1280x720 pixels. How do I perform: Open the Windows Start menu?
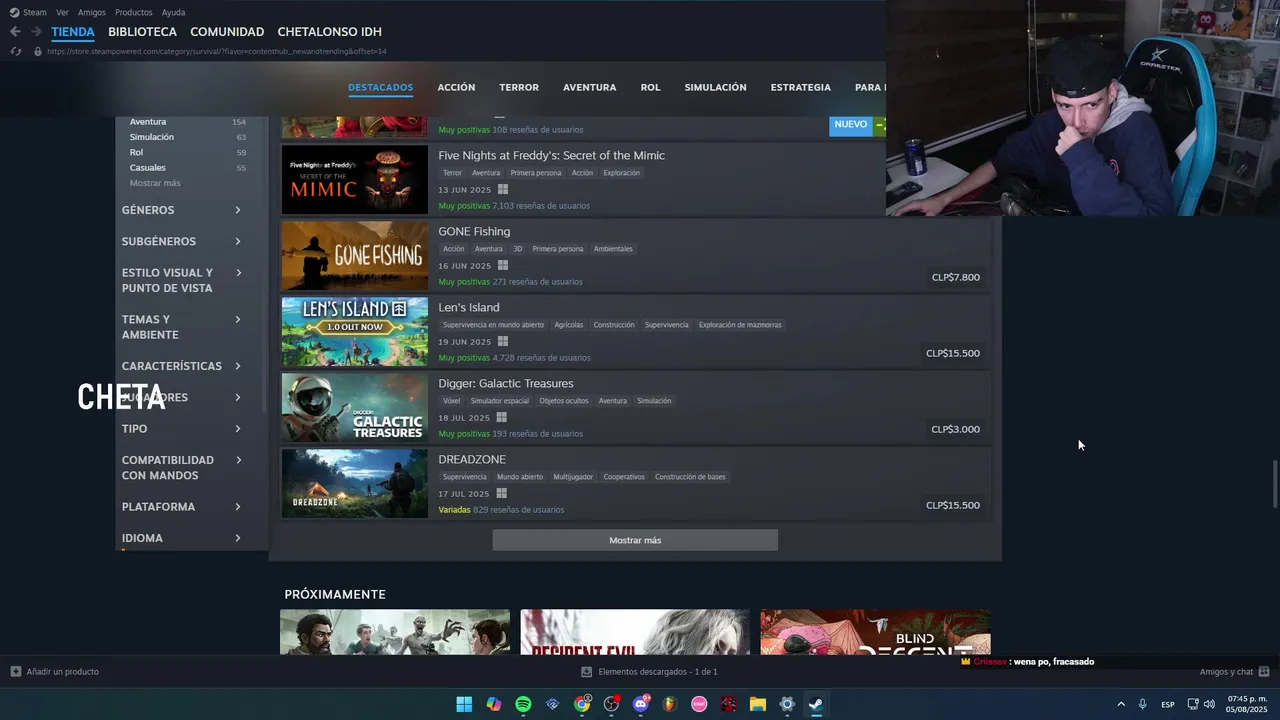click(464, 704)
